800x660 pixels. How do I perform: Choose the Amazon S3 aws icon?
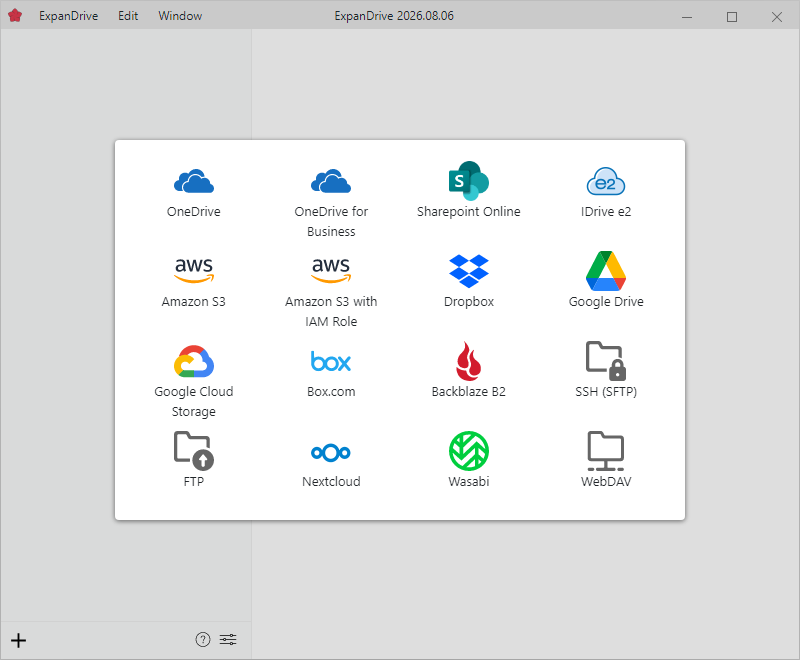[194, 271]
